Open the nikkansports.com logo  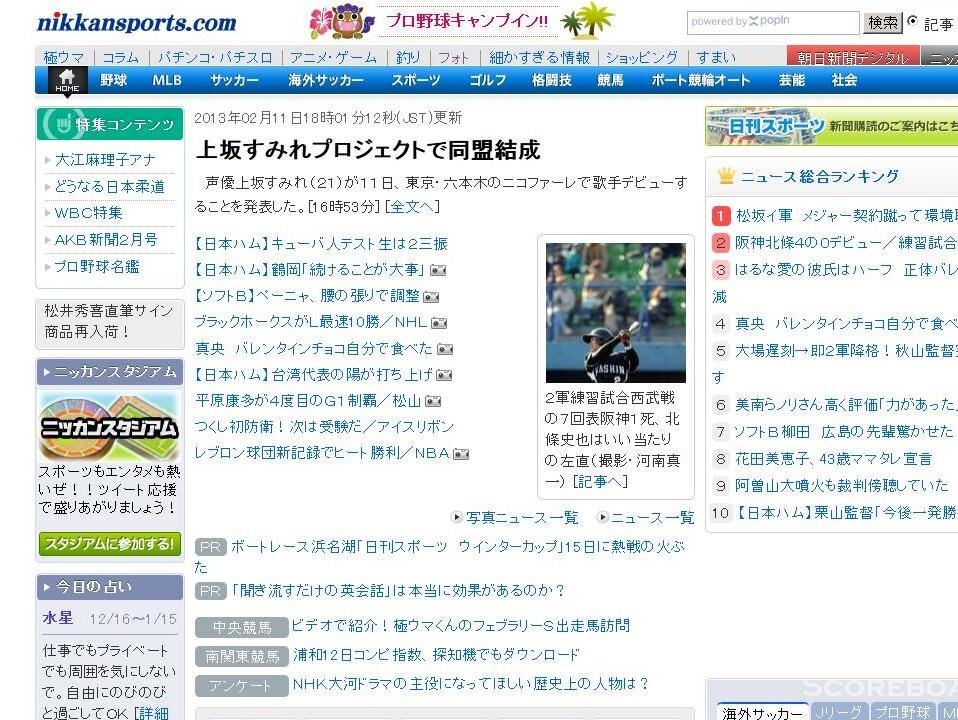click(x=137, y=23)
